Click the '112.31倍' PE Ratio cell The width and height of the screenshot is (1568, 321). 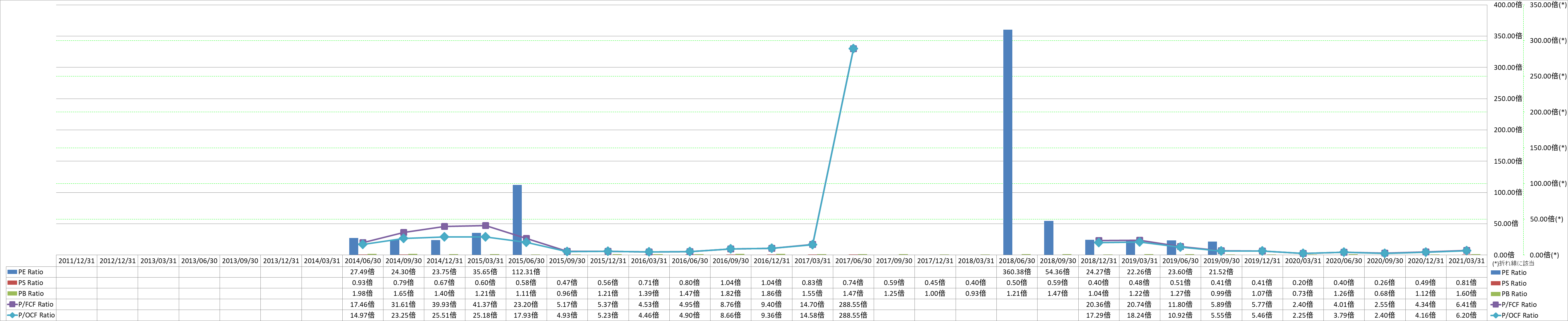526,272
